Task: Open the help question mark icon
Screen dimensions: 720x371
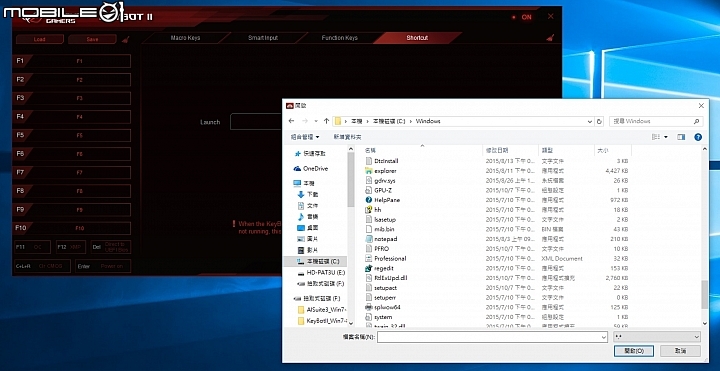Action: (698, 137)
